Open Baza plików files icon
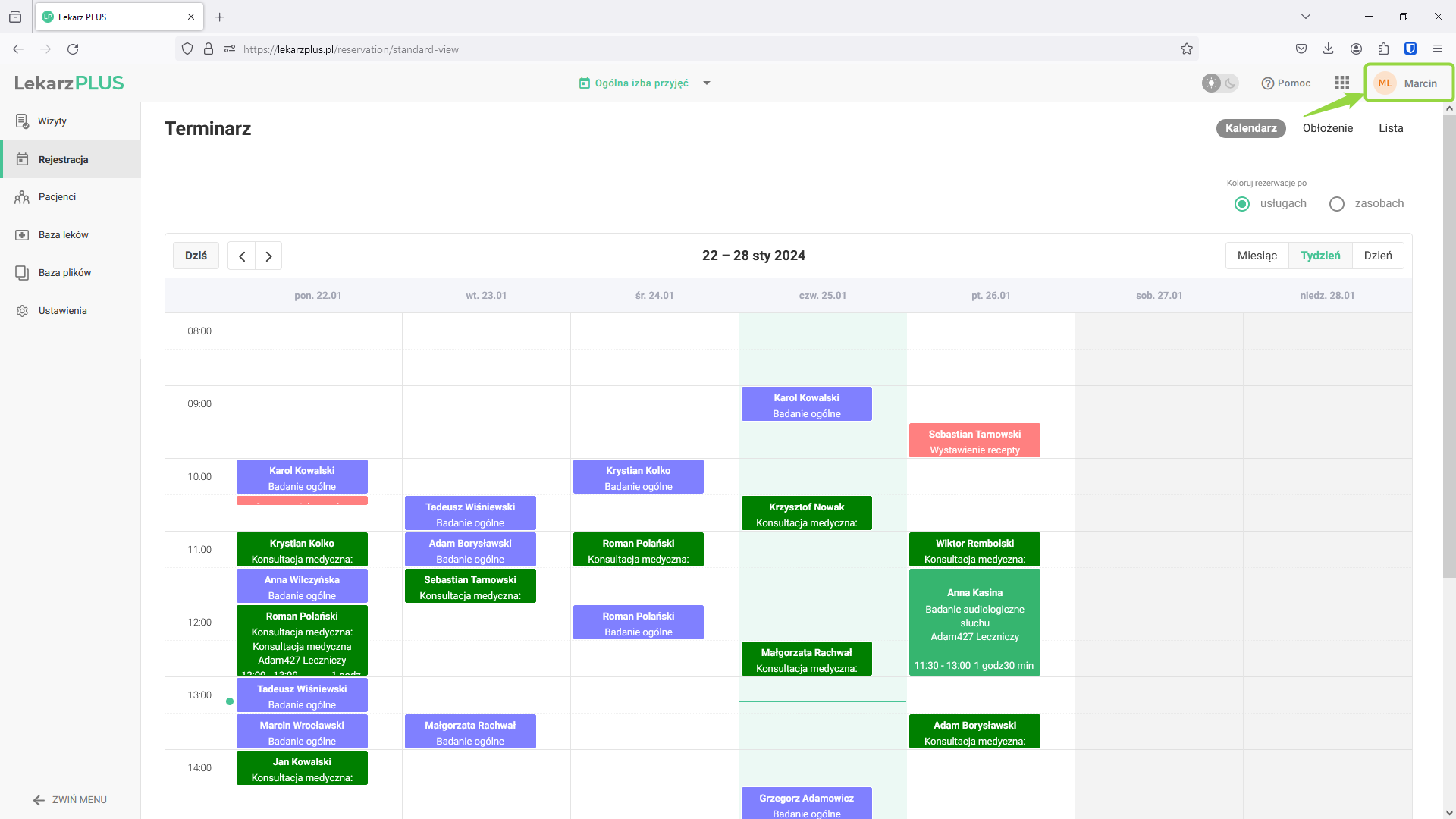The height and width of the screenshot is (819, 1456). coord(22,273)
